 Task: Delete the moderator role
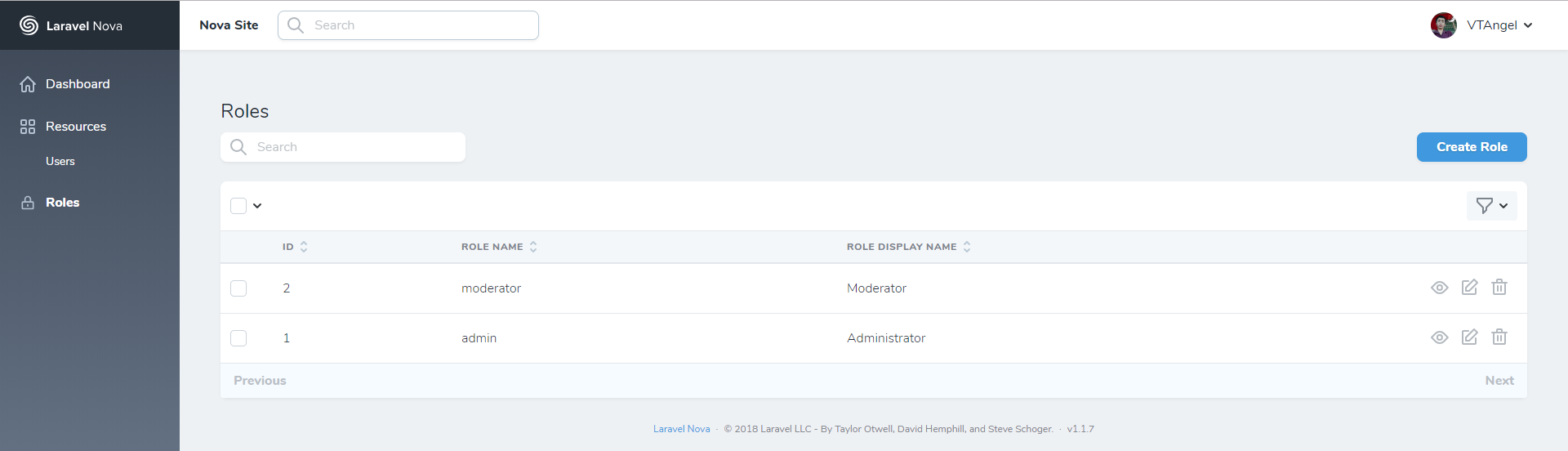pyautogui.click(x=1499, y=288)
